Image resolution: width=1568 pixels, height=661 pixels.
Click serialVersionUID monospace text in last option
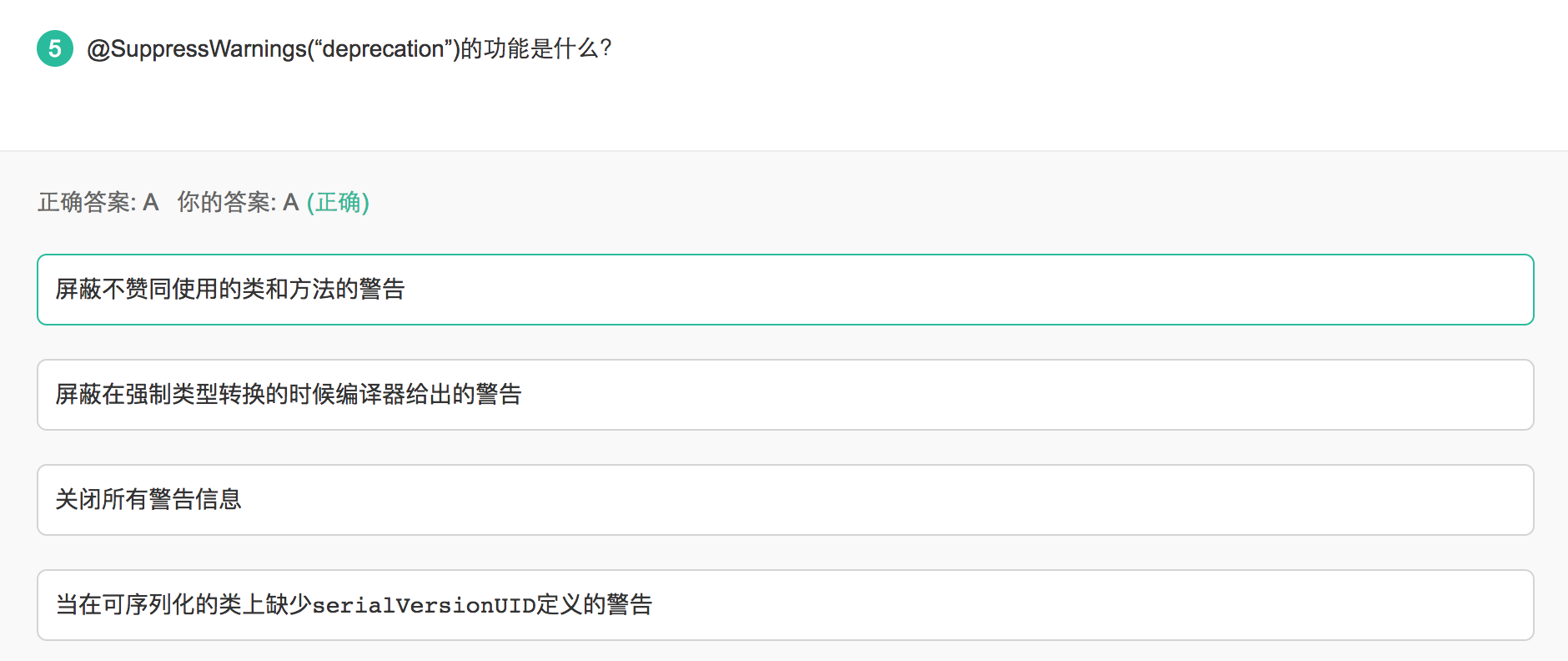pos(424,605)
